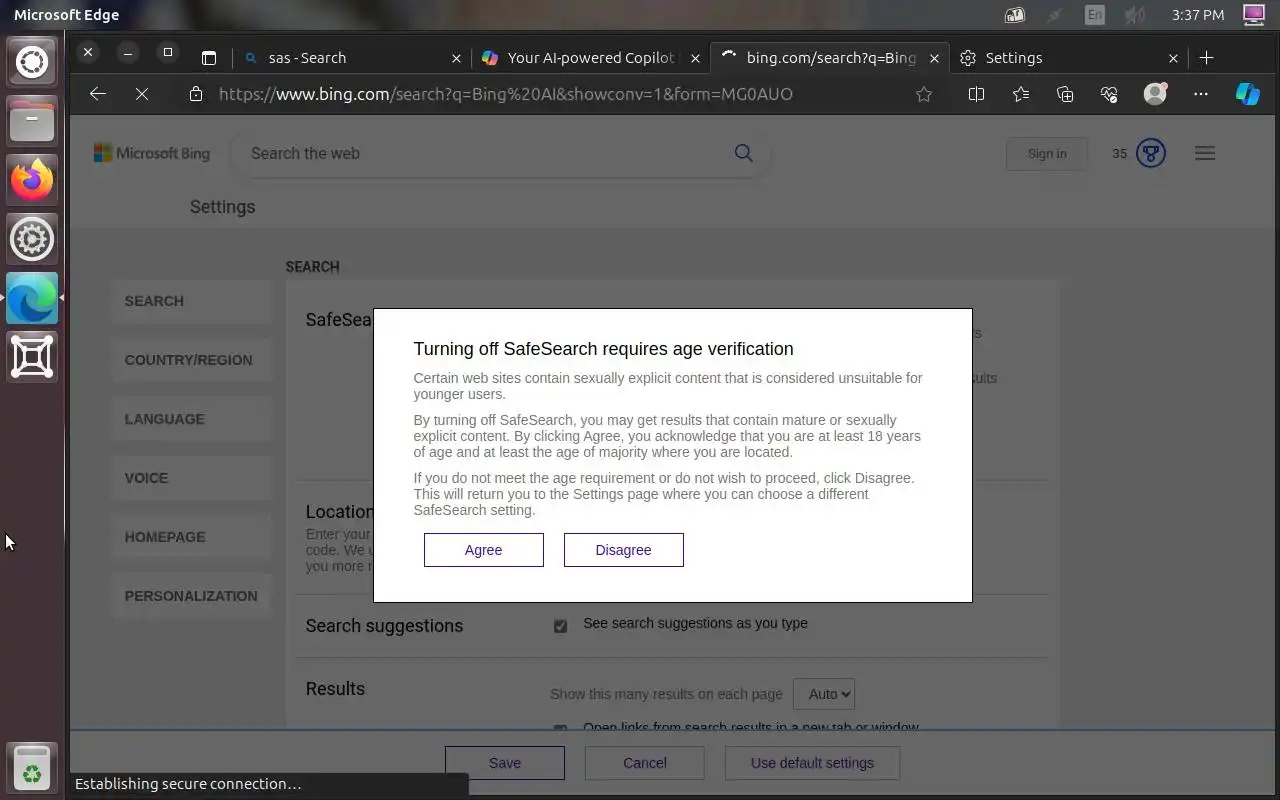Open Files manager from the dock
The height and width of the screenshot is (800, 1280).
32,121
